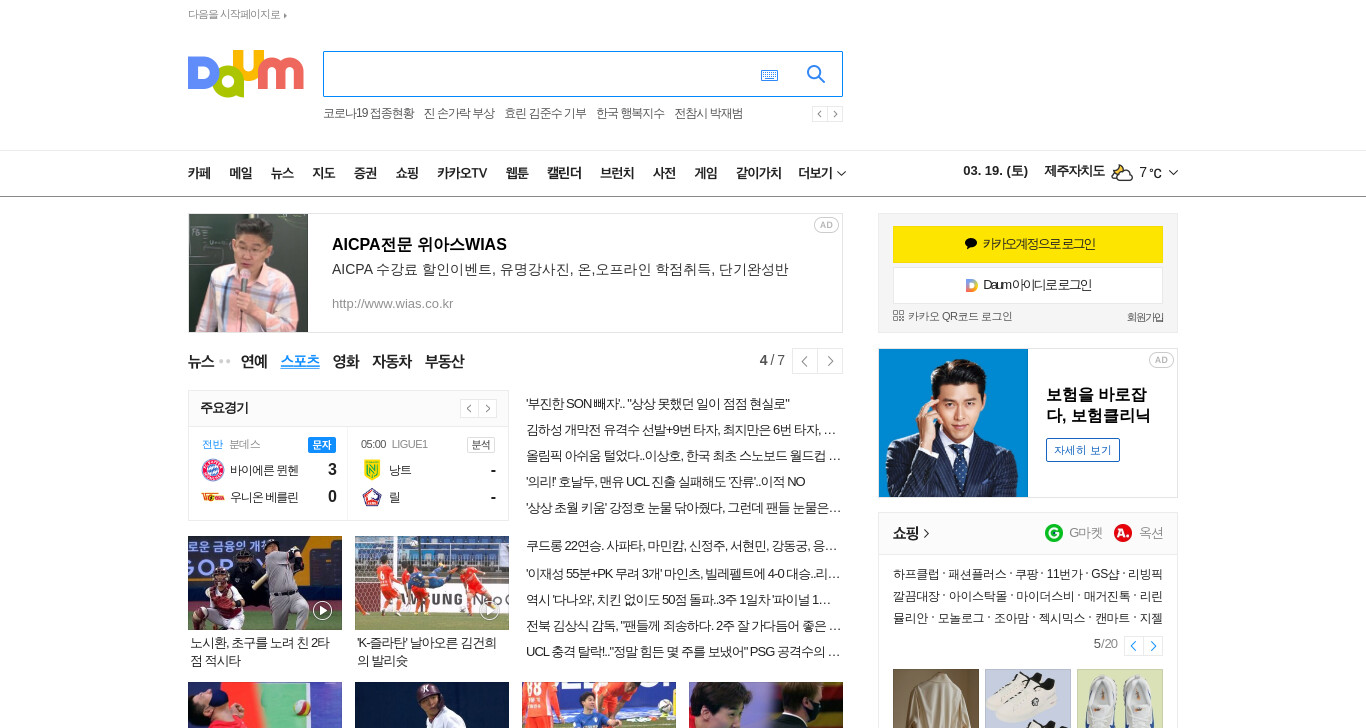Image resolution: width=1366 pixels, height=728 pixels.
Task: Select the 스포츠 news tab
Action: pyautogui.click(x=300, y=361)
